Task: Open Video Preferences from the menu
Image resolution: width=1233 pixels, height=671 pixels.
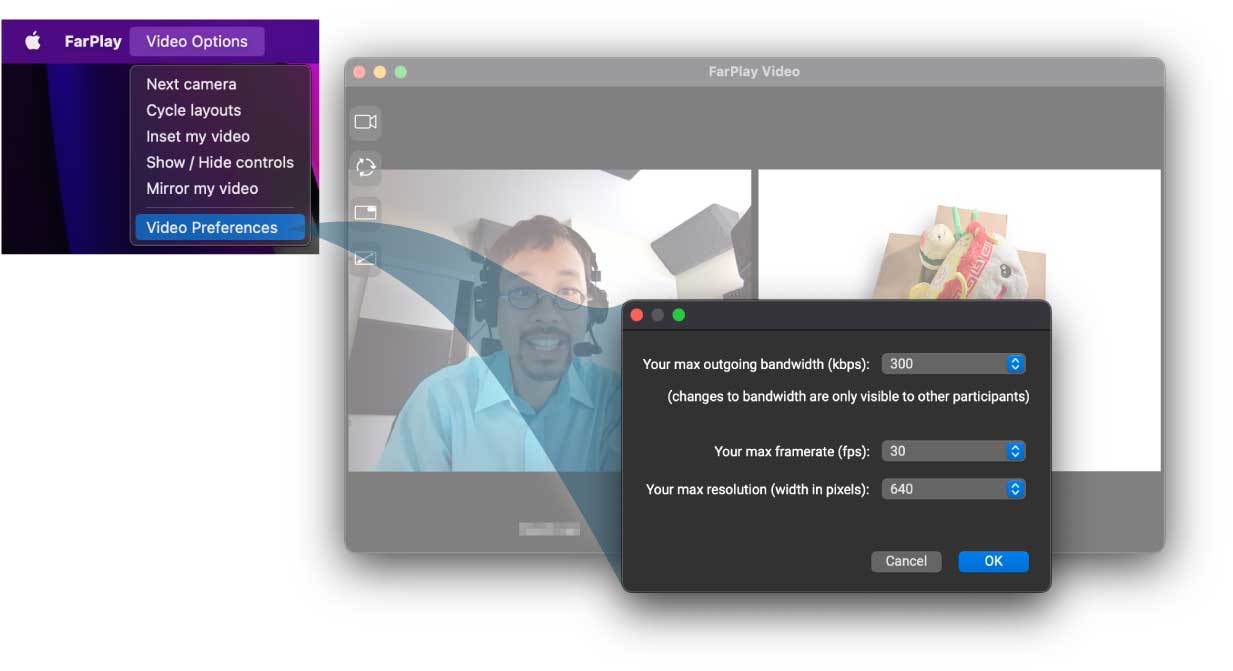Action: point(212,227)
